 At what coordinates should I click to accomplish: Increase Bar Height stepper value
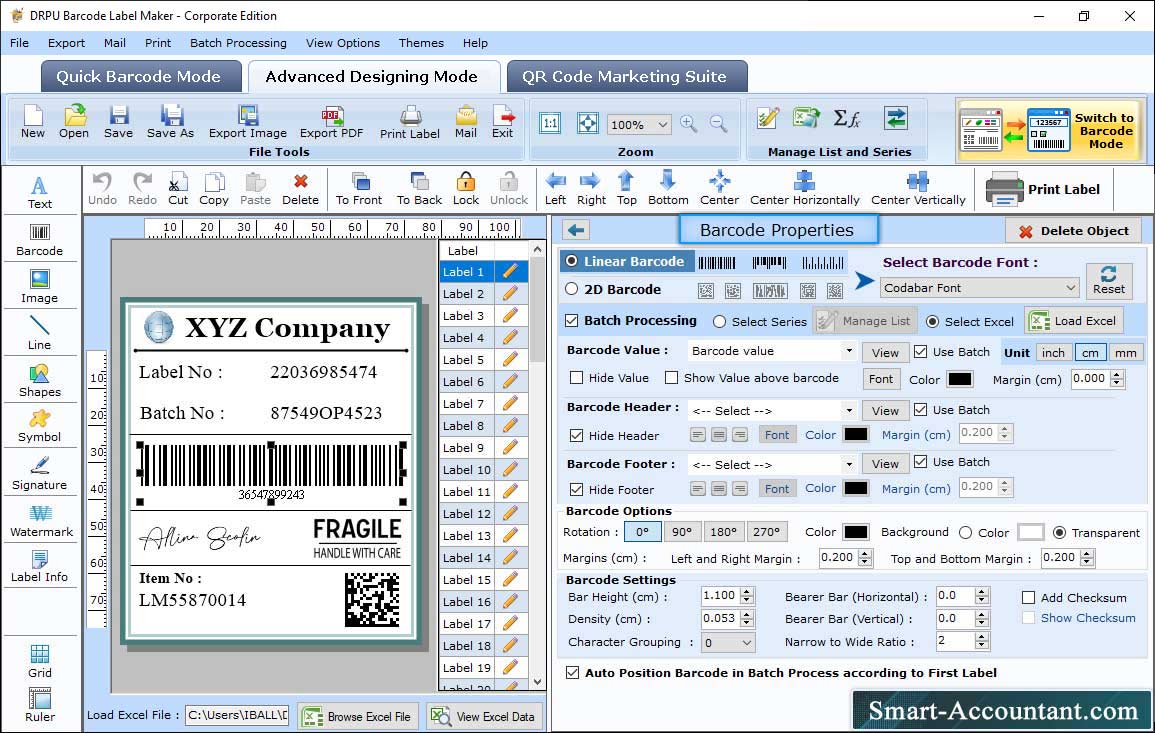pos(747,592)
